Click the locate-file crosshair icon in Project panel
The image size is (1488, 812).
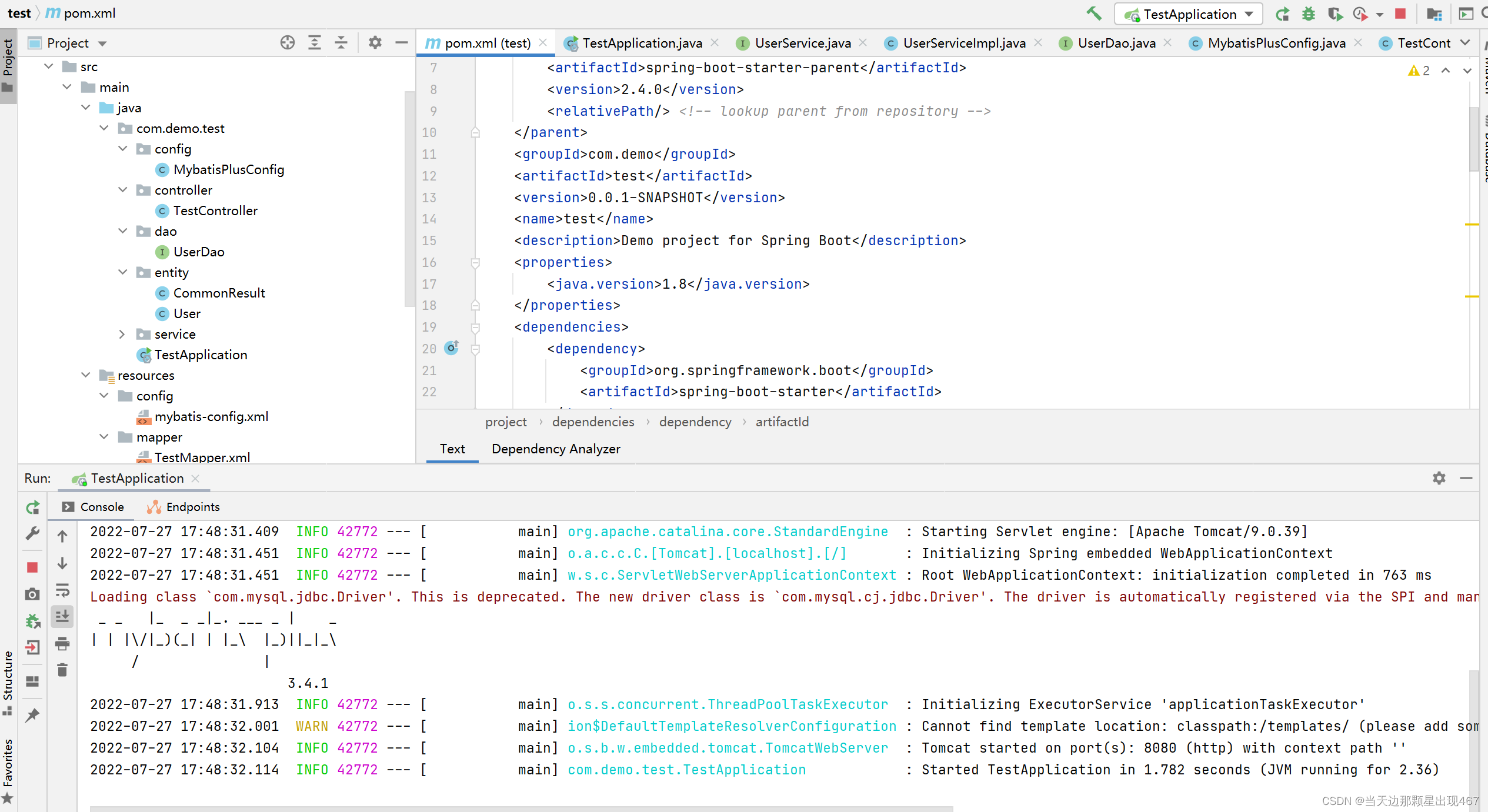coord(288,42)
